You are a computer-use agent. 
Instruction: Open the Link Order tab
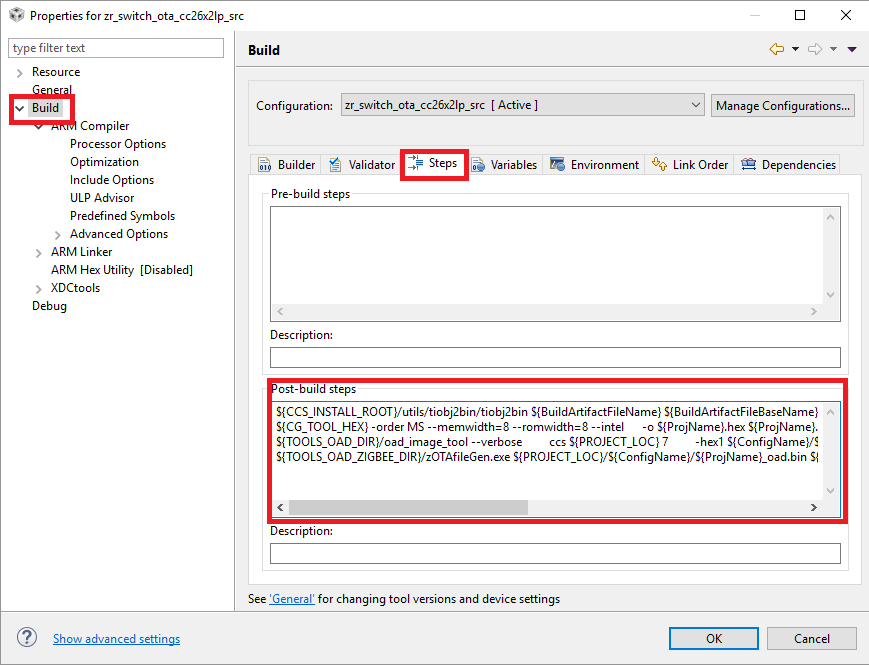point(690,165)
